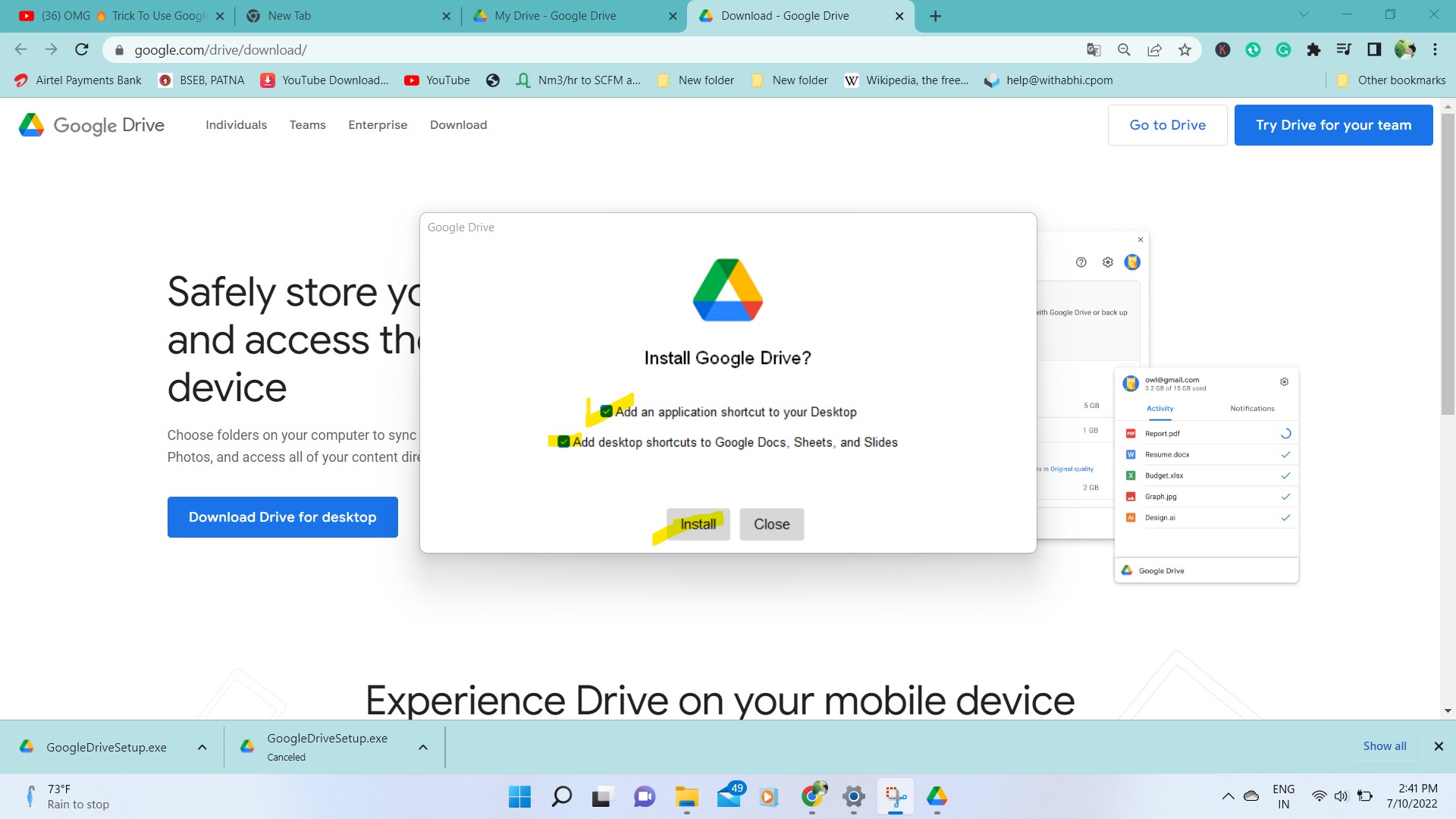Viewport: 1456px width, 819px height.
Task: Open Nm3/hr to SCFM bookmark
Action: [x=579, y=80]
